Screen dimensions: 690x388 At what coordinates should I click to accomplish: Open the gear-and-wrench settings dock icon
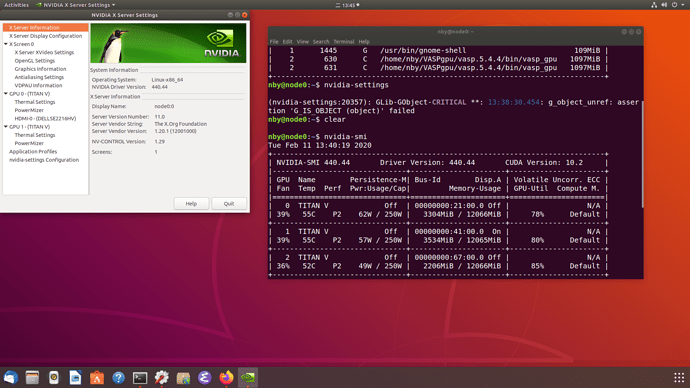pos(161,377)
